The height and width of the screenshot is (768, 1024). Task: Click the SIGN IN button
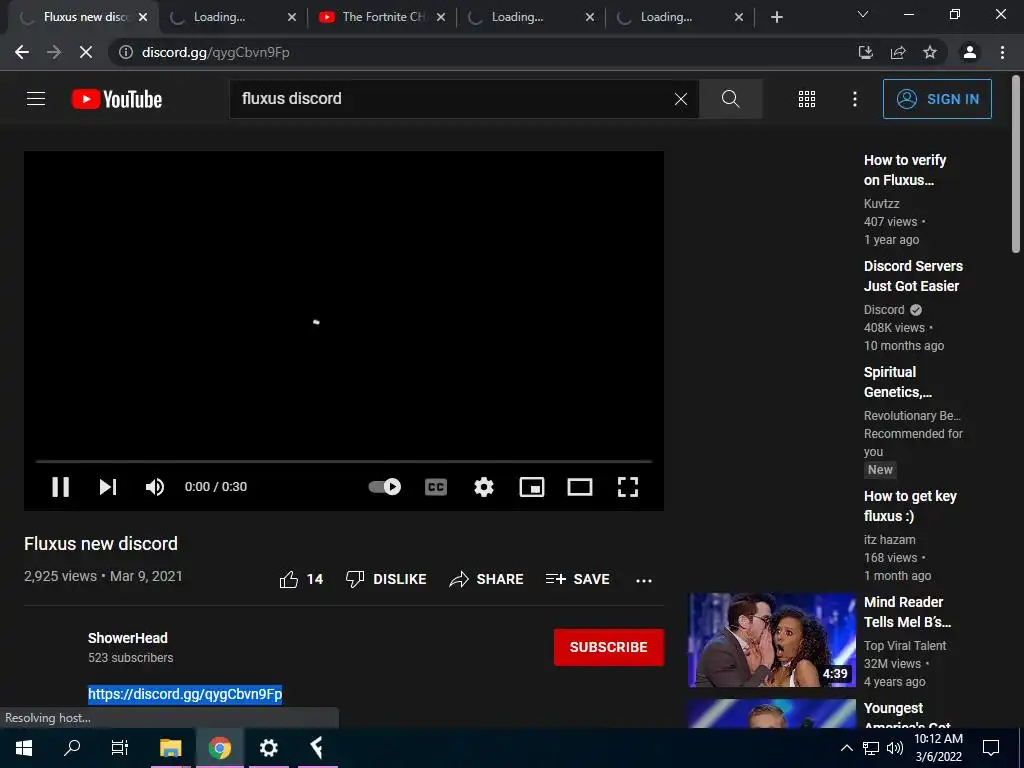pos(937,99)
